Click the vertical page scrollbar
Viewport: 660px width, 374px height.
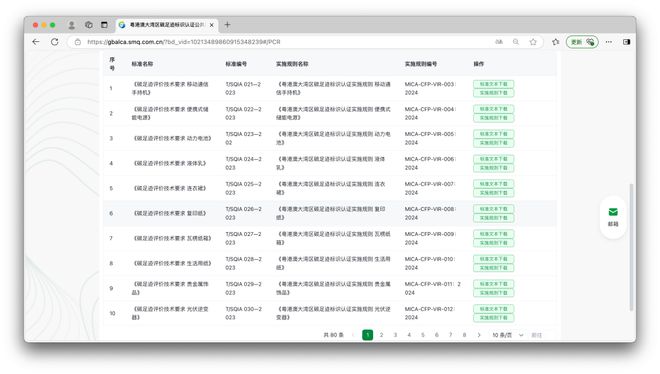pyautogui.click(x=631, y=247)
